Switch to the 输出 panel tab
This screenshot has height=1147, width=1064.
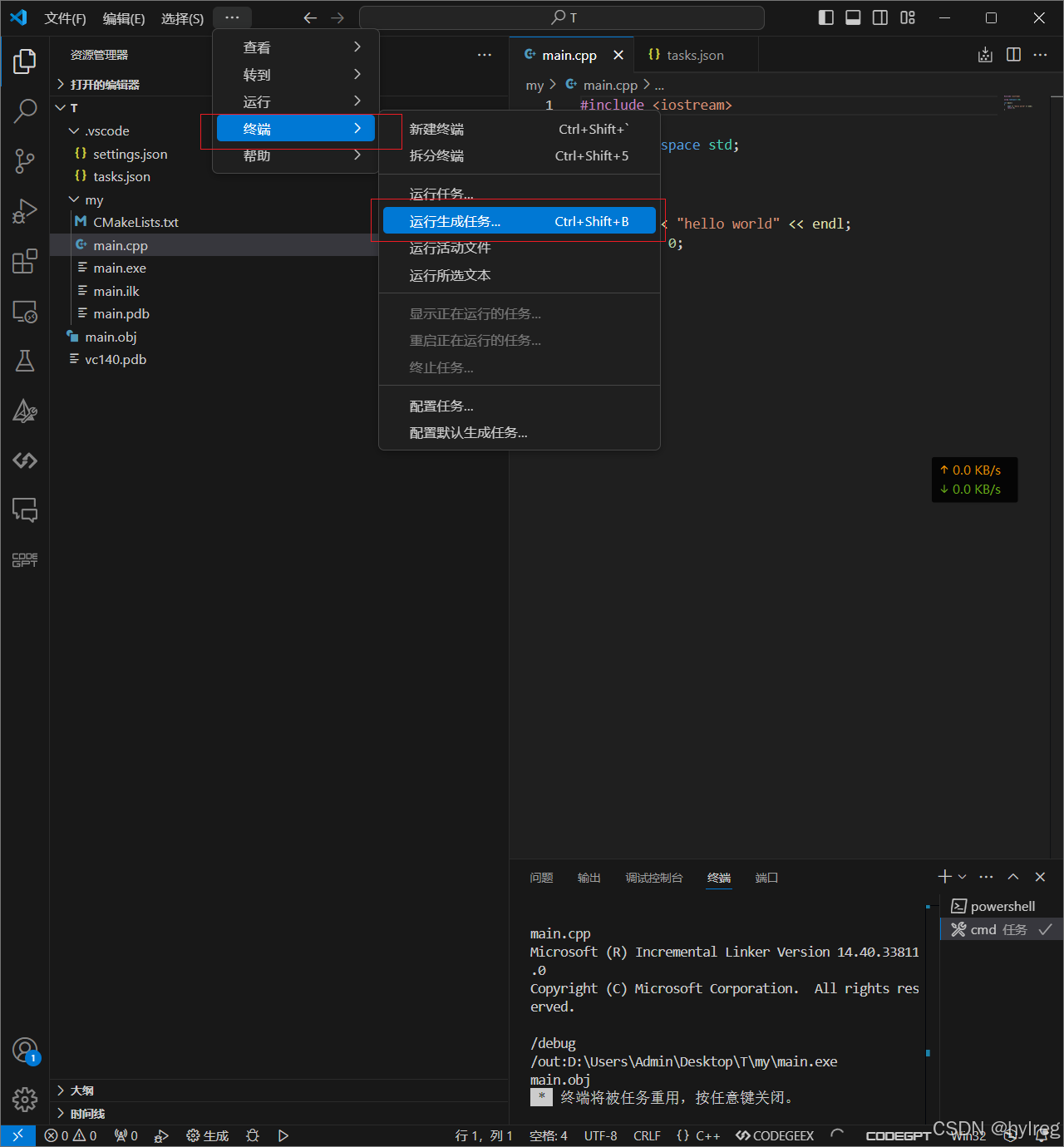(589, 877)
